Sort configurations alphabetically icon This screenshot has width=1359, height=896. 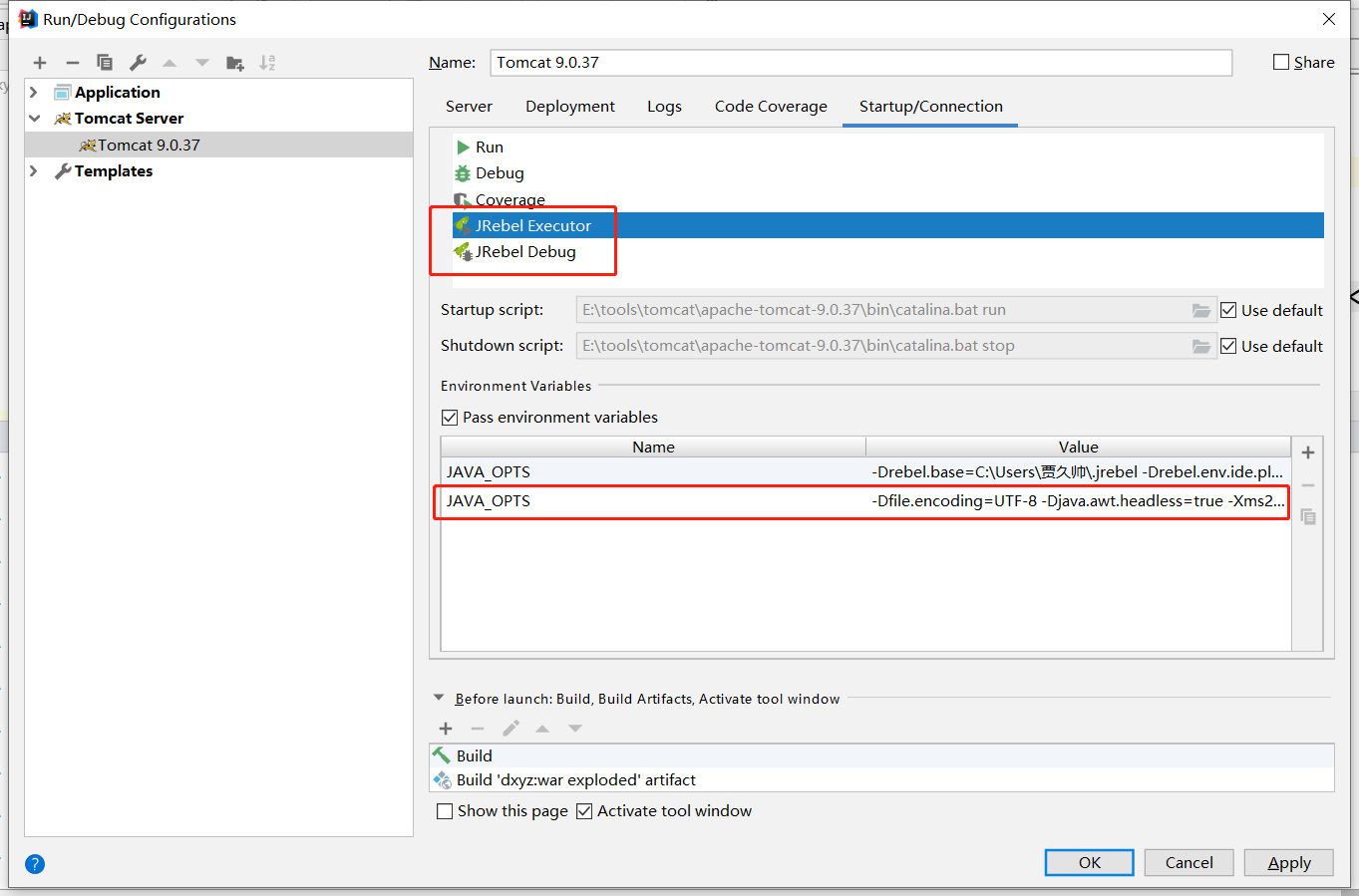[x=267, y=63]
